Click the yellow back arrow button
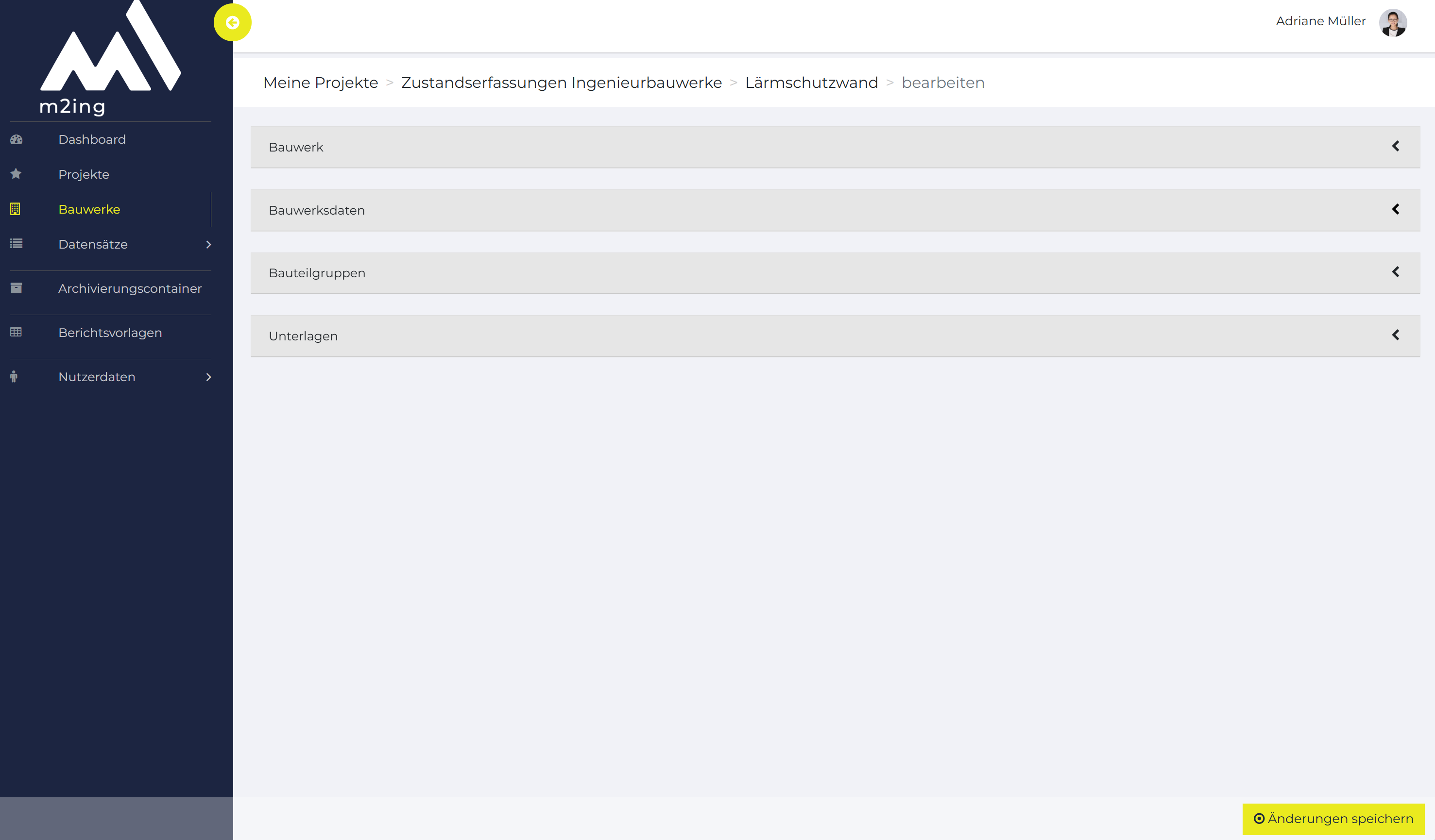This screenshot has width=1435, height=840. 232,23
